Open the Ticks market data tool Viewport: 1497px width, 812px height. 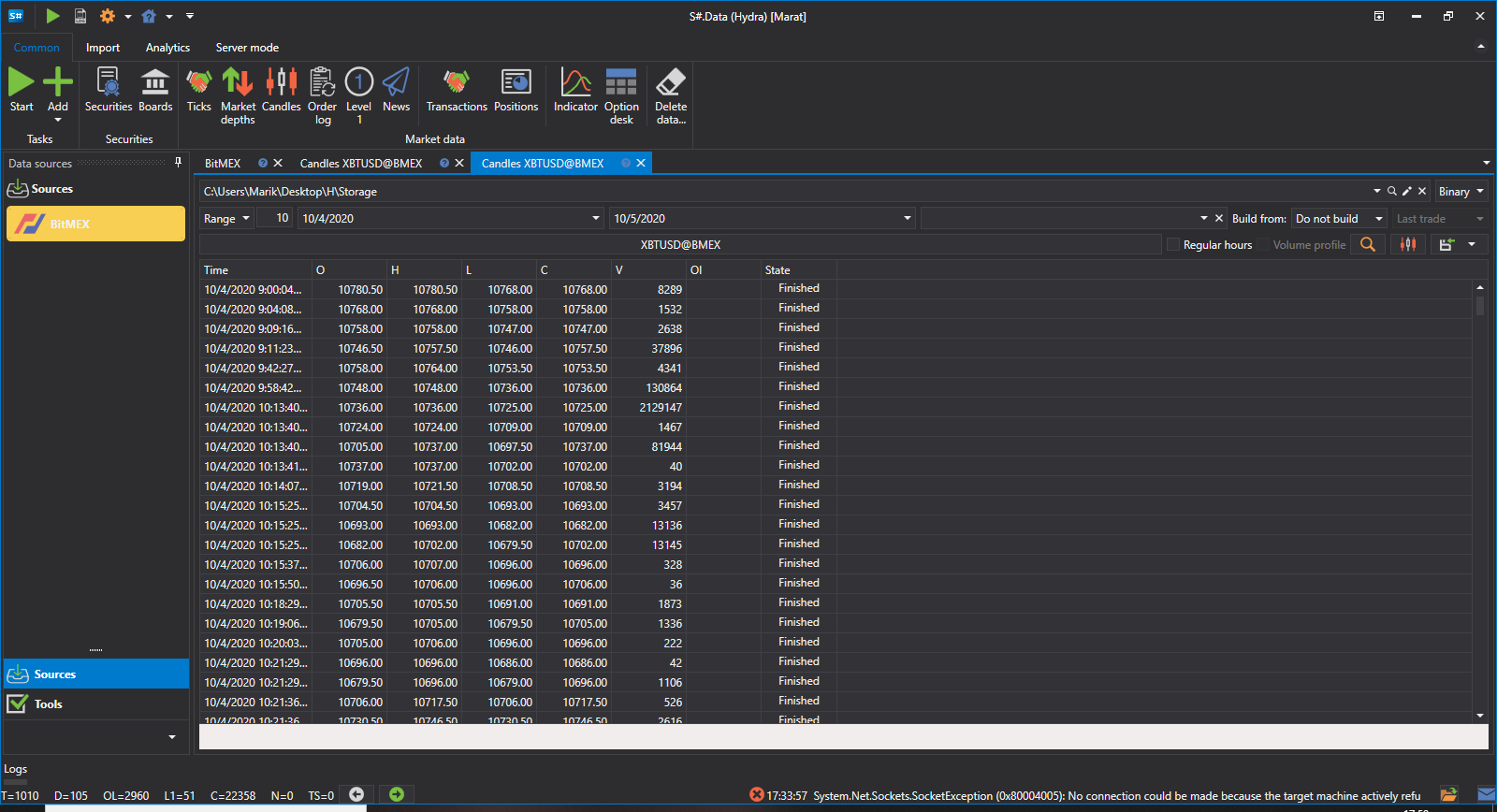tap(199, 91)
